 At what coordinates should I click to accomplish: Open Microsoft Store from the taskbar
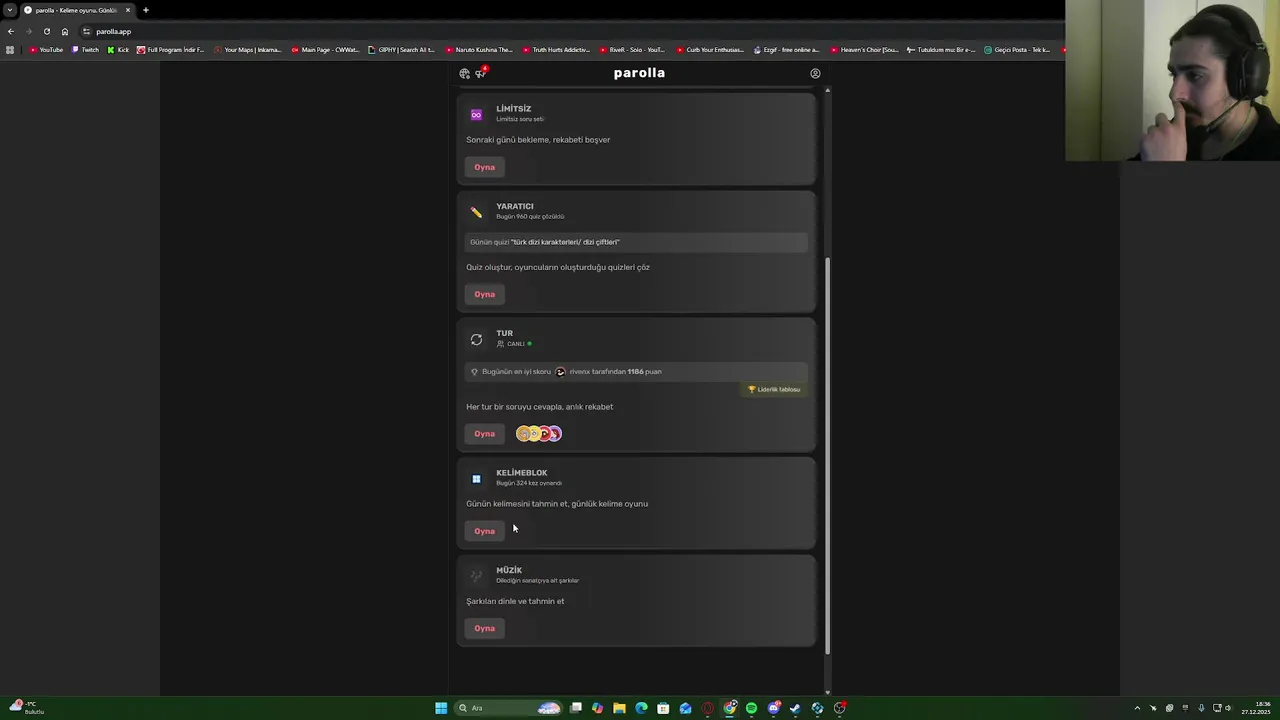pos(663,708)
